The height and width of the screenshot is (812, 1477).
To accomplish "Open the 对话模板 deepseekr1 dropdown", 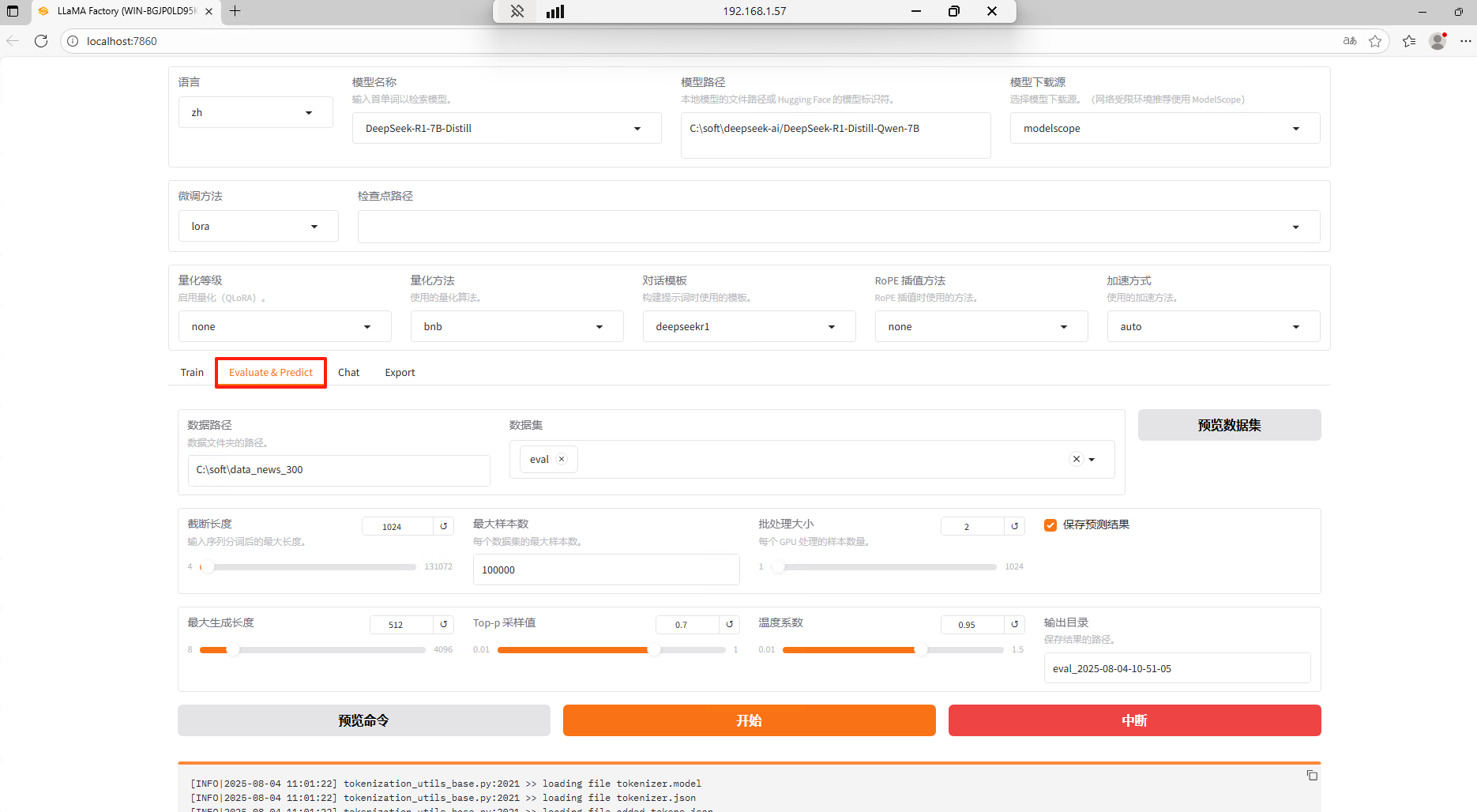I will click(749, 326).
